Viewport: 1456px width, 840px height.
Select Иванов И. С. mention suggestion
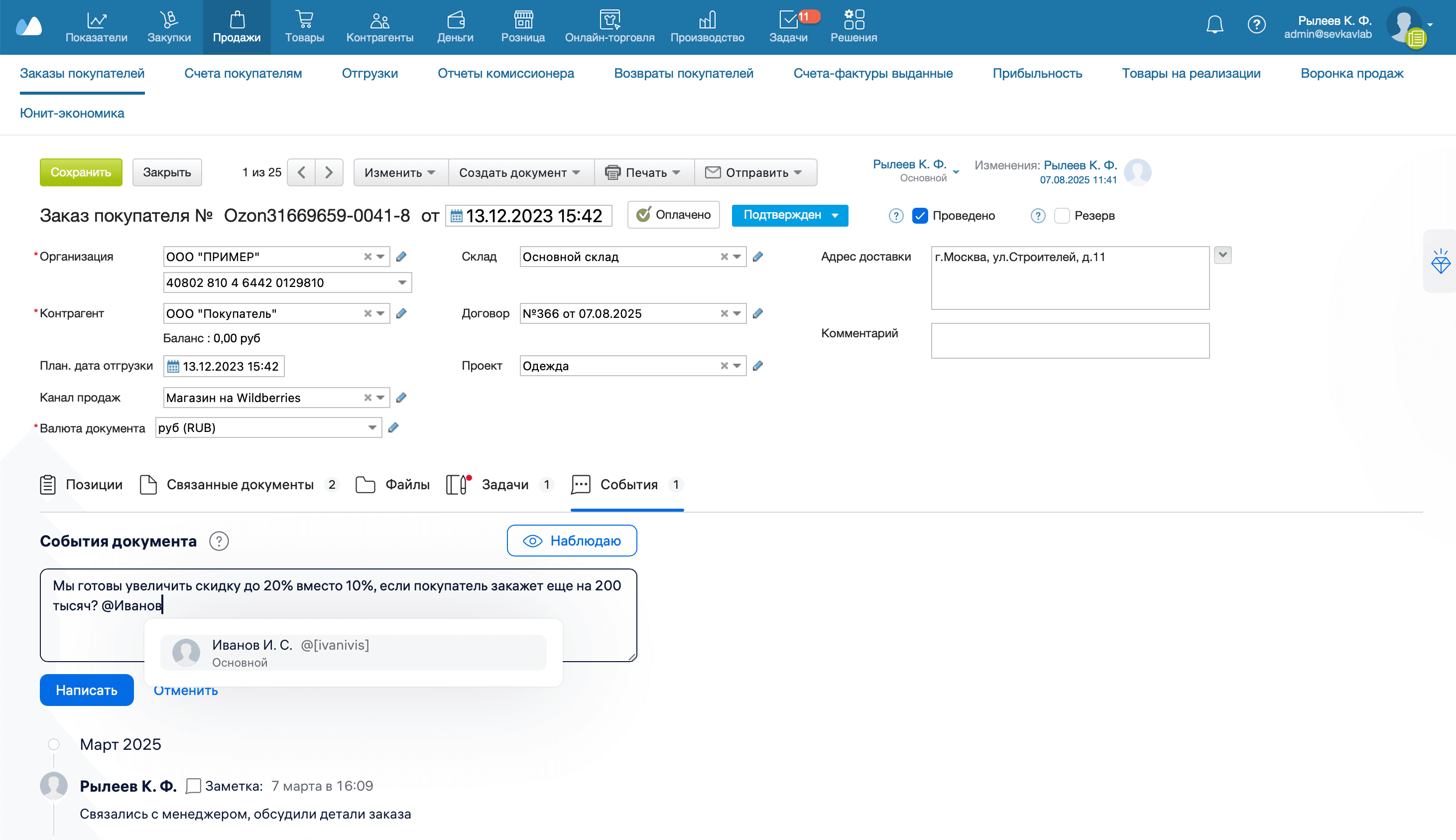tap(353, 653)
